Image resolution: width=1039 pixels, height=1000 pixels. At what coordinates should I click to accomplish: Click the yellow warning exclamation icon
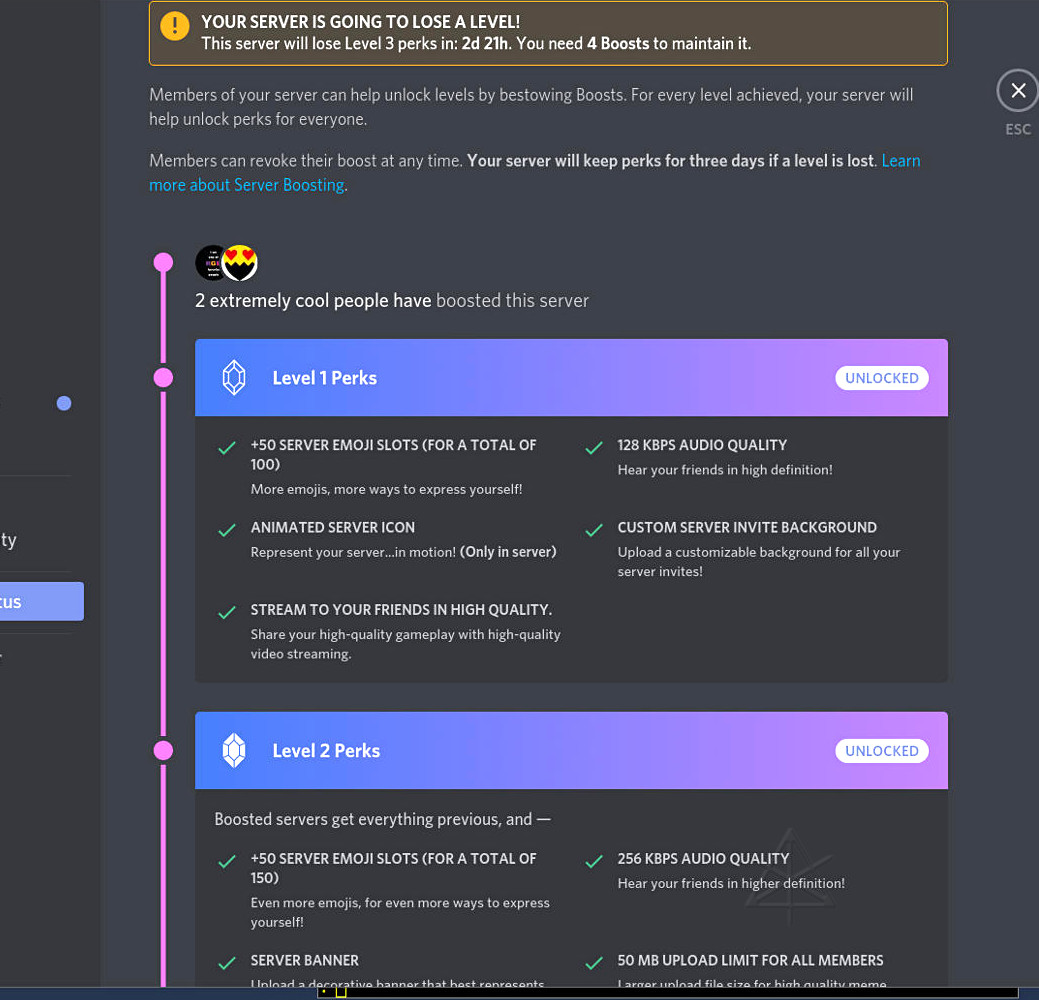point(174,27)
